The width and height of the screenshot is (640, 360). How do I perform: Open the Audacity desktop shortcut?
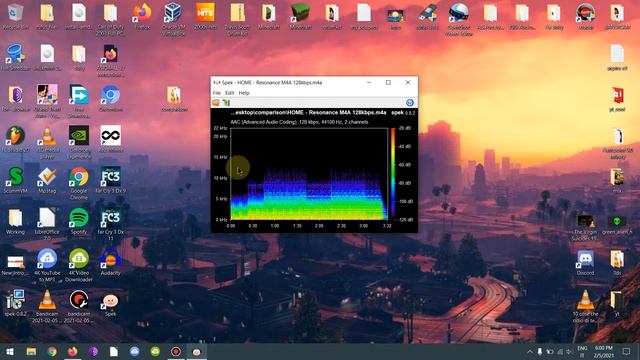(x=111, y=262)
